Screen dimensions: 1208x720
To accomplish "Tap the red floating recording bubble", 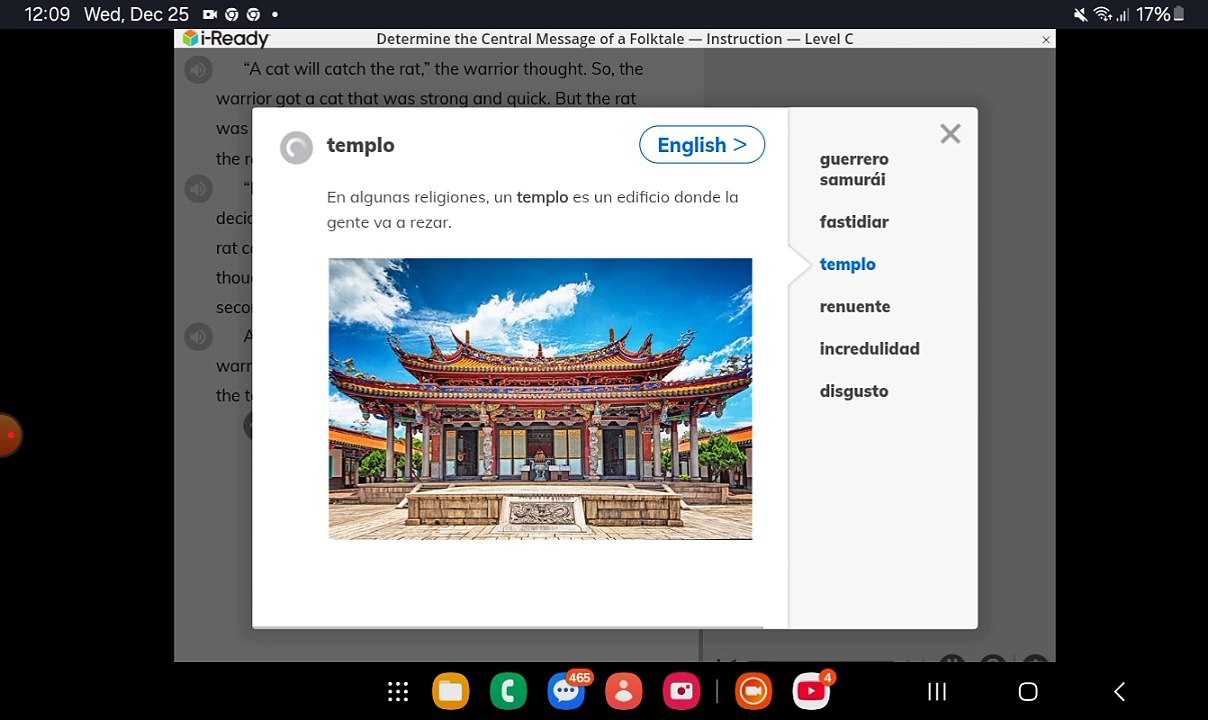I will (8, 435).
